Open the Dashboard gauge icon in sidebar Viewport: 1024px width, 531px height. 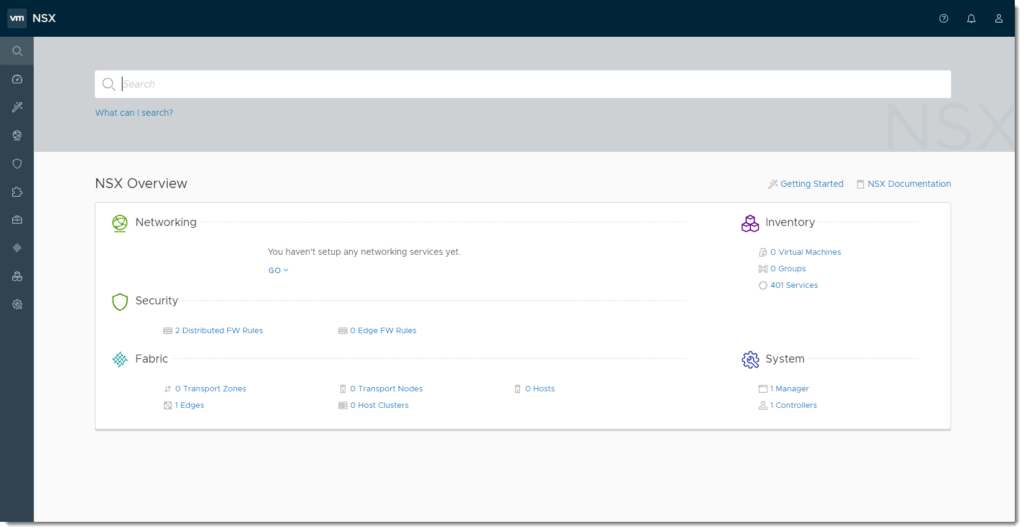17,79
